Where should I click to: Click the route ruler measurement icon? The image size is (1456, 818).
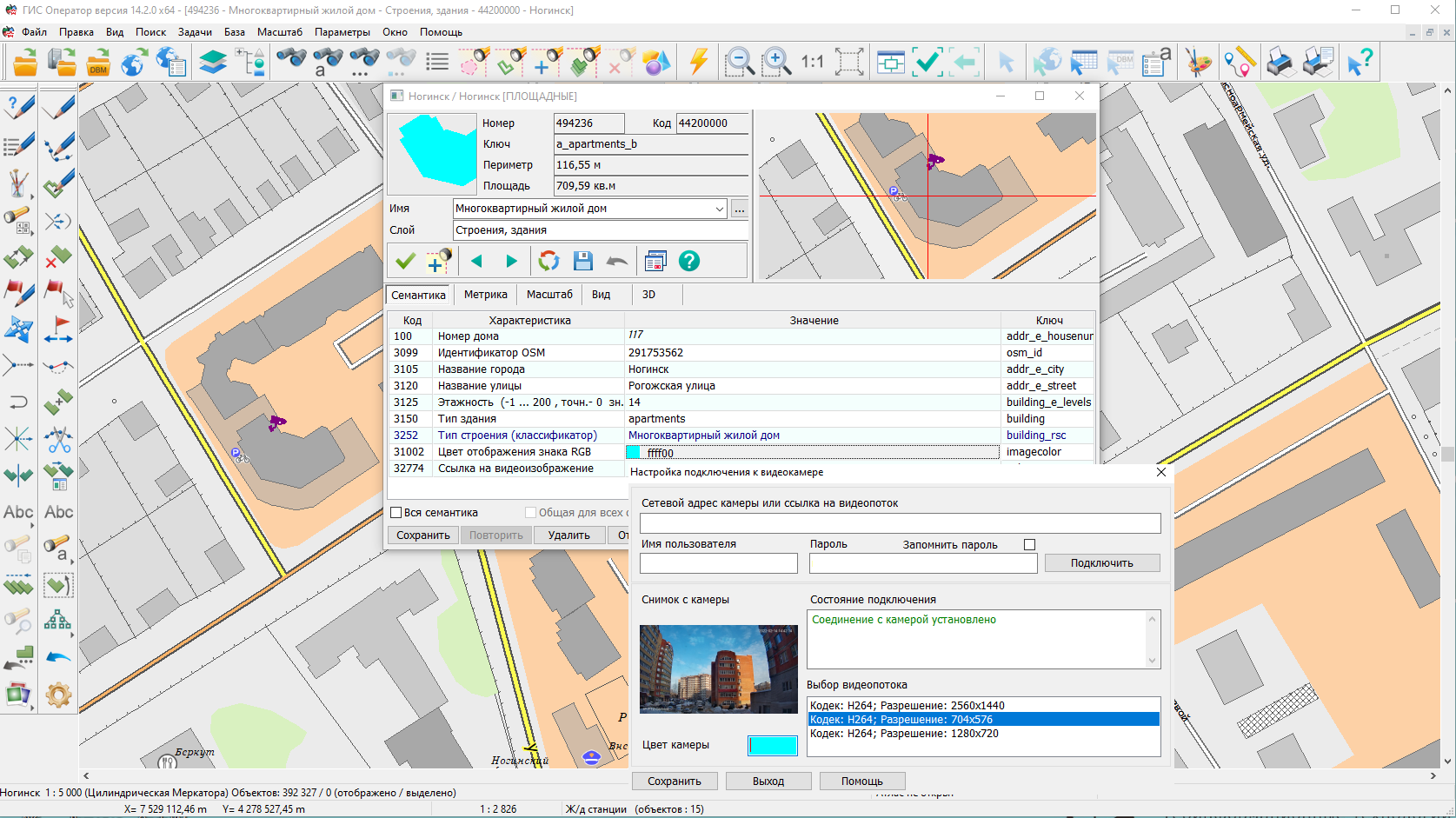tap(1240, 62)
